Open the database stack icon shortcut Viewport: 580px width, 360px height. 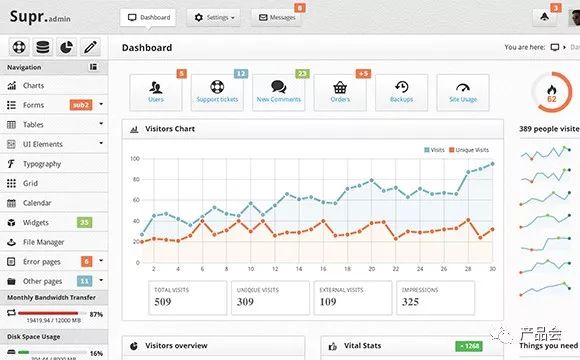tap(43, 47)
